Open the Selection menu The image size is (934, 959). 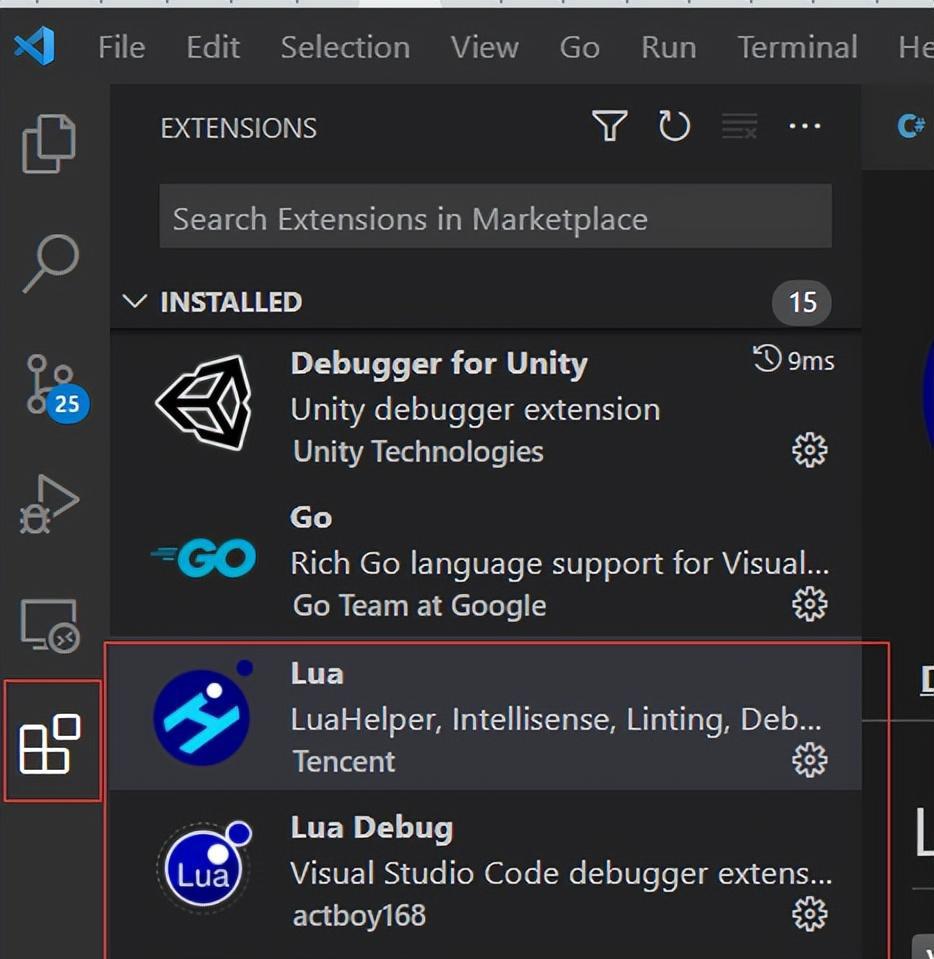click(346, 47)
